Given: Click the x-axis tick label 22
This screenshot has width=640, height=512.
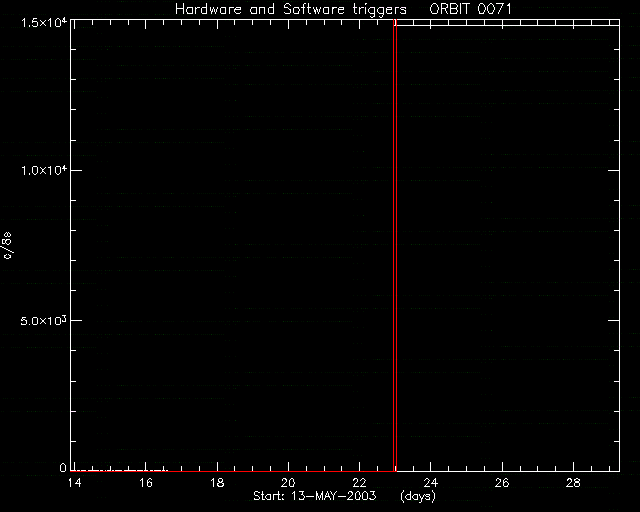Looking at the screenshot, I should [359, 483].
